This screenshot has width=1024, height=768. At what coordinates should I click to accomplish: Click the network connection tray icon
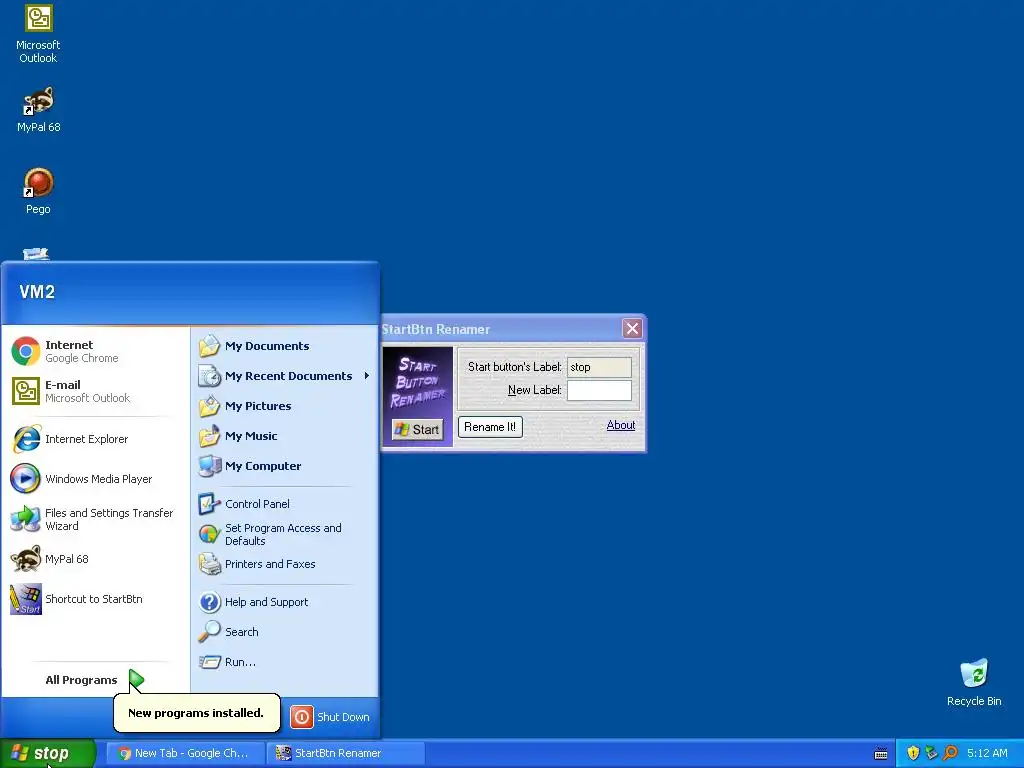931,753
